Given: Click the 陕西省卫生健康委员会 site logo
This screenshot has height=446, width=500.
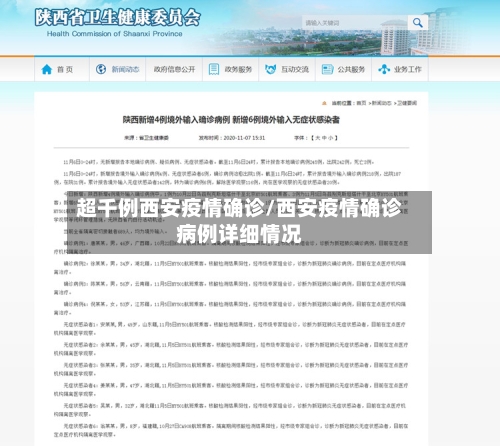Looking at the screenshot, I should [117, 17].
